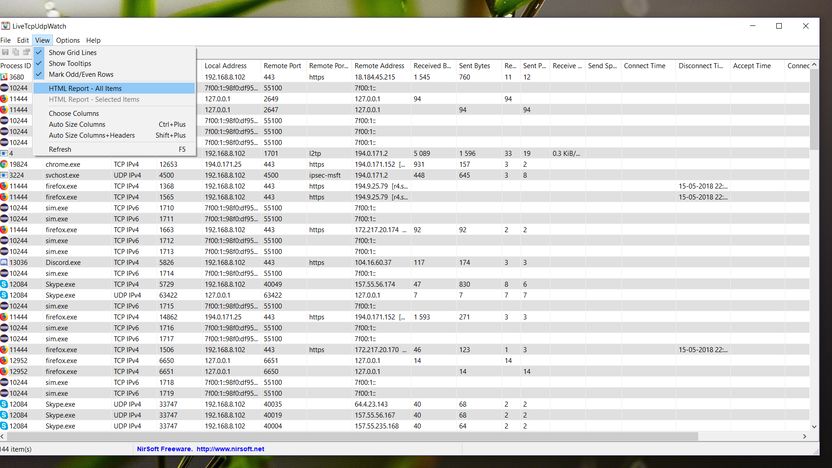Sort by the Disconnect Ti... column header
Image resolution: width=832 pixels, height=468 pixels.
[701, 66]
